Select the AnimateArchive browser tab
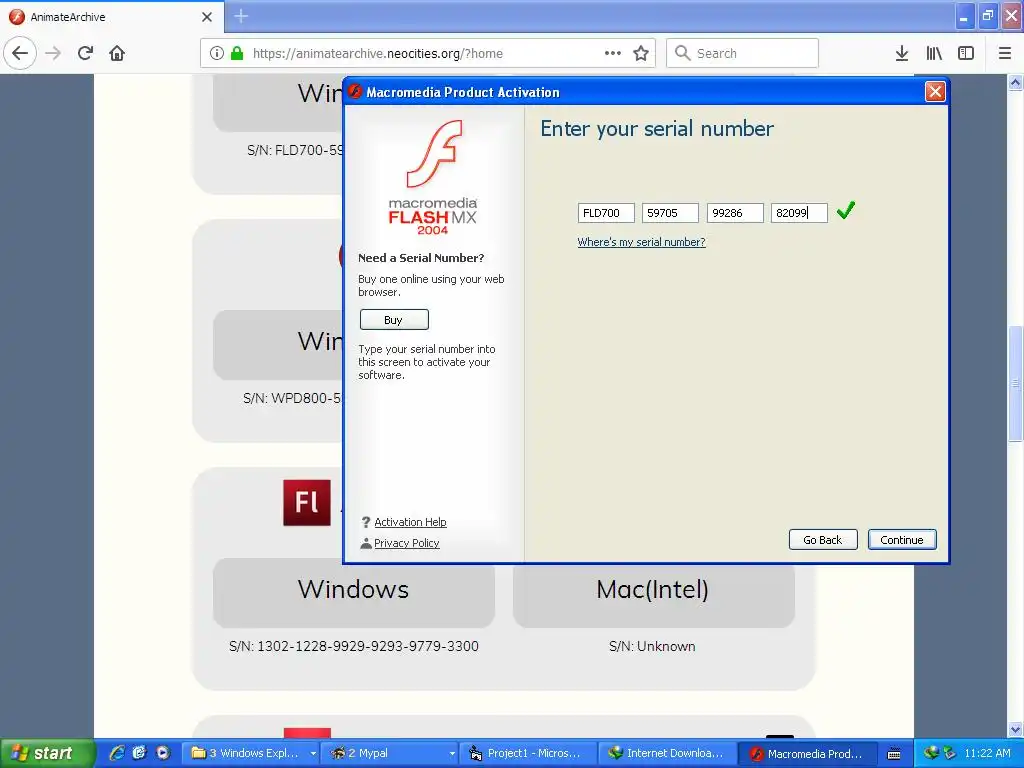The width and height of the screenshot is (1024, 768). point(112,17)
